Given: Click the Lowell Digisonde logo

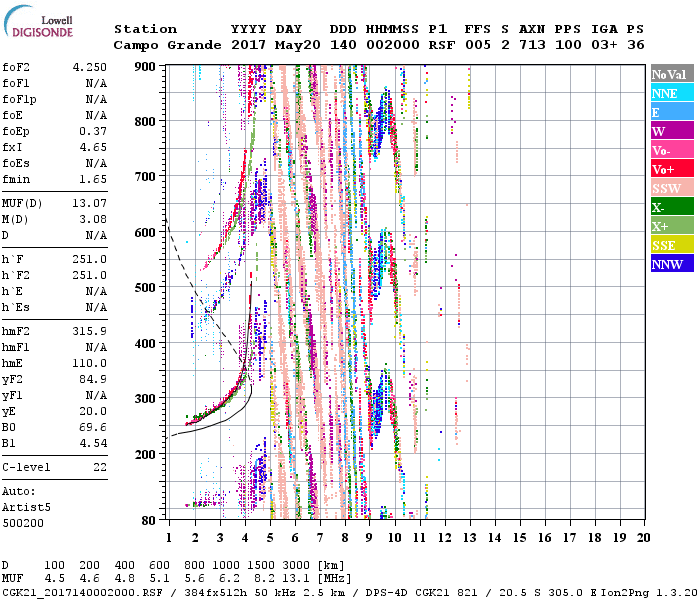Looking at the screenshot, I should [38, 21].
